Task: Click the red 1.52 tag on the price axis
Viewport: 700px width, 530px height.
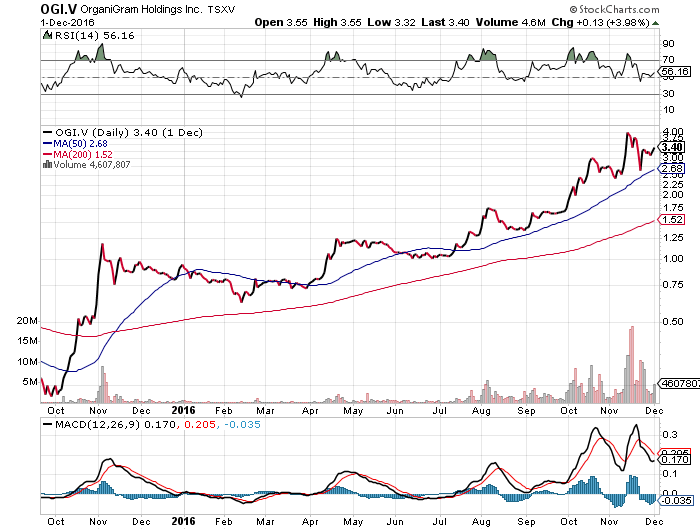Action: pos(671,220)
